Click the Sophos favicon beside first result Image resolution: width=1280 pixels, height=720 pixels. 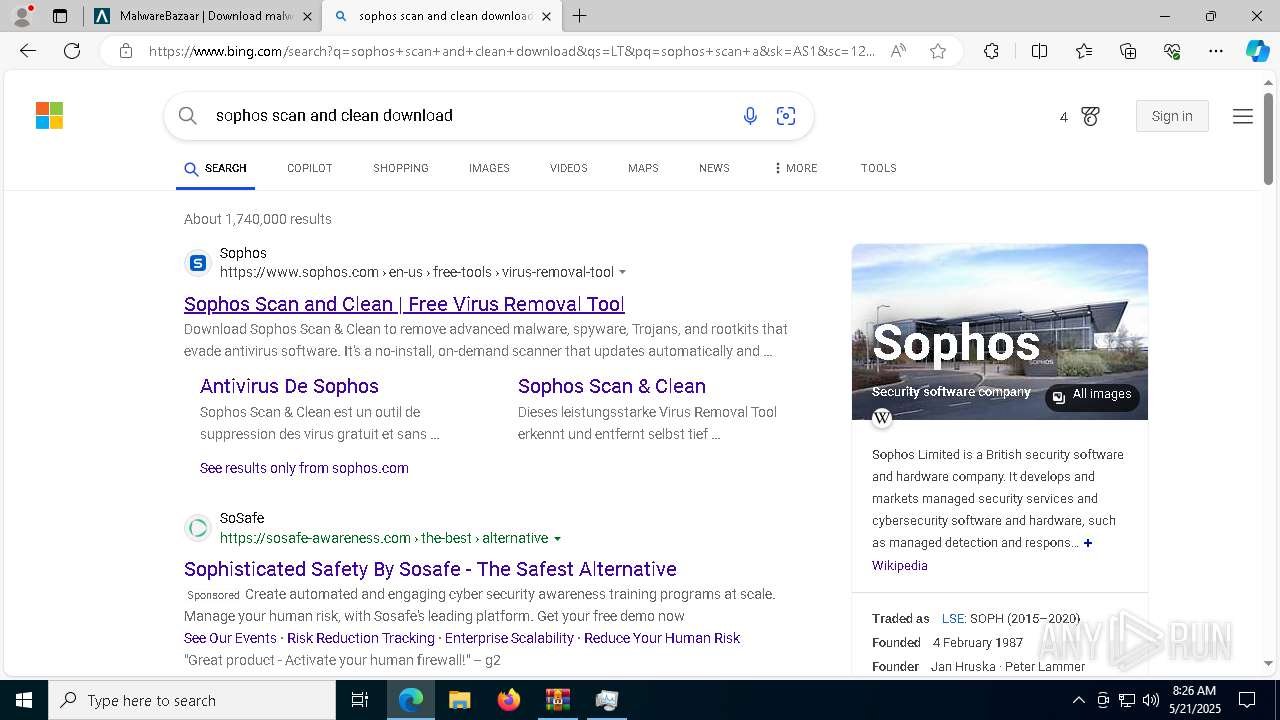[x=198, y=263]
